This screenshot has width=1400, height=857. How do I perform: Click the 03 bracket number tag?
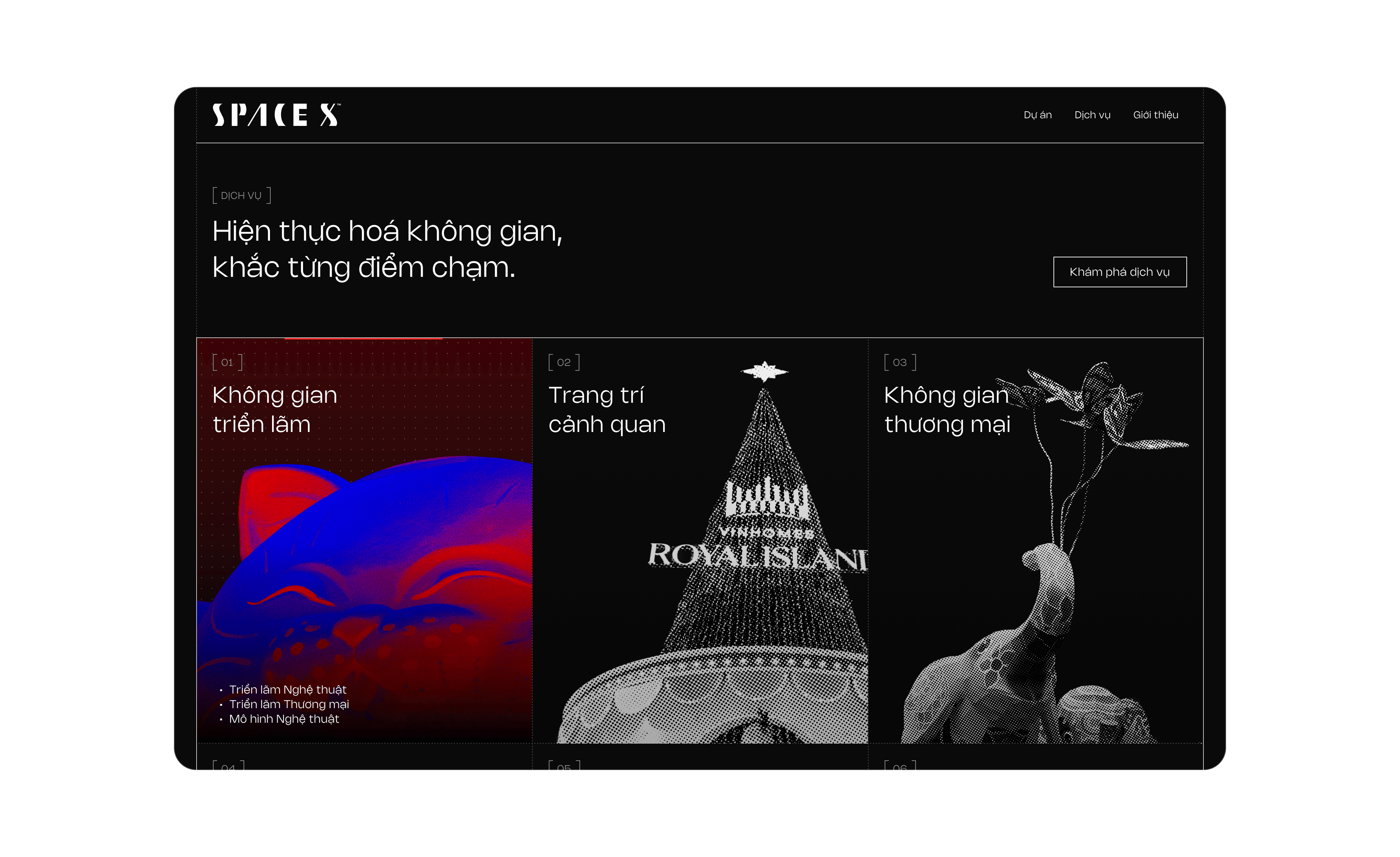click(x=900, y=362)
